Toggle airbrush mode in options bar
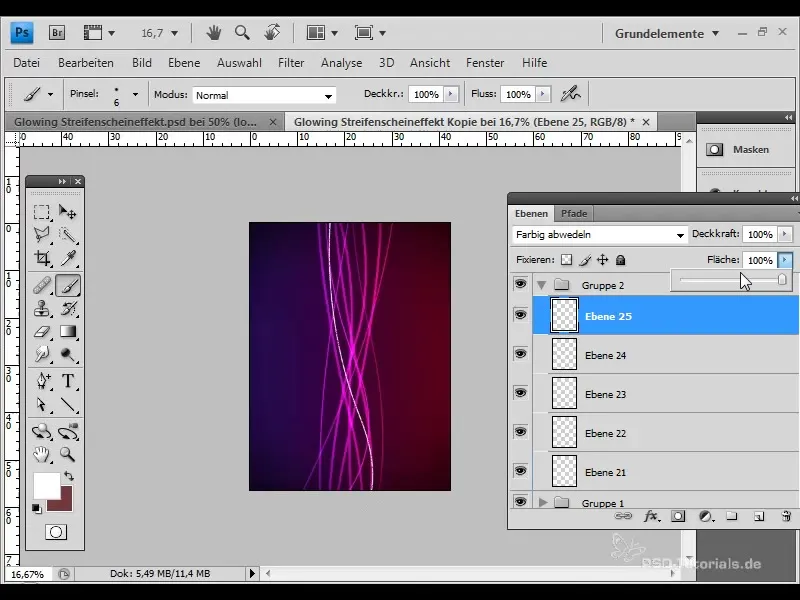 coord(570,94)
